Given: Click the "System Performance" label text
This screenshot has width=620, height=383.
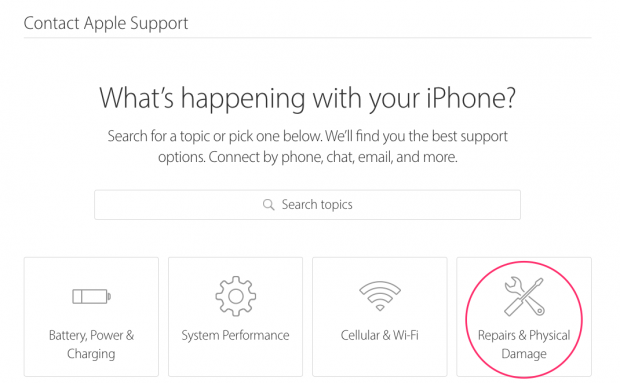Looking at the screenshot, I should tap(235, 335).
